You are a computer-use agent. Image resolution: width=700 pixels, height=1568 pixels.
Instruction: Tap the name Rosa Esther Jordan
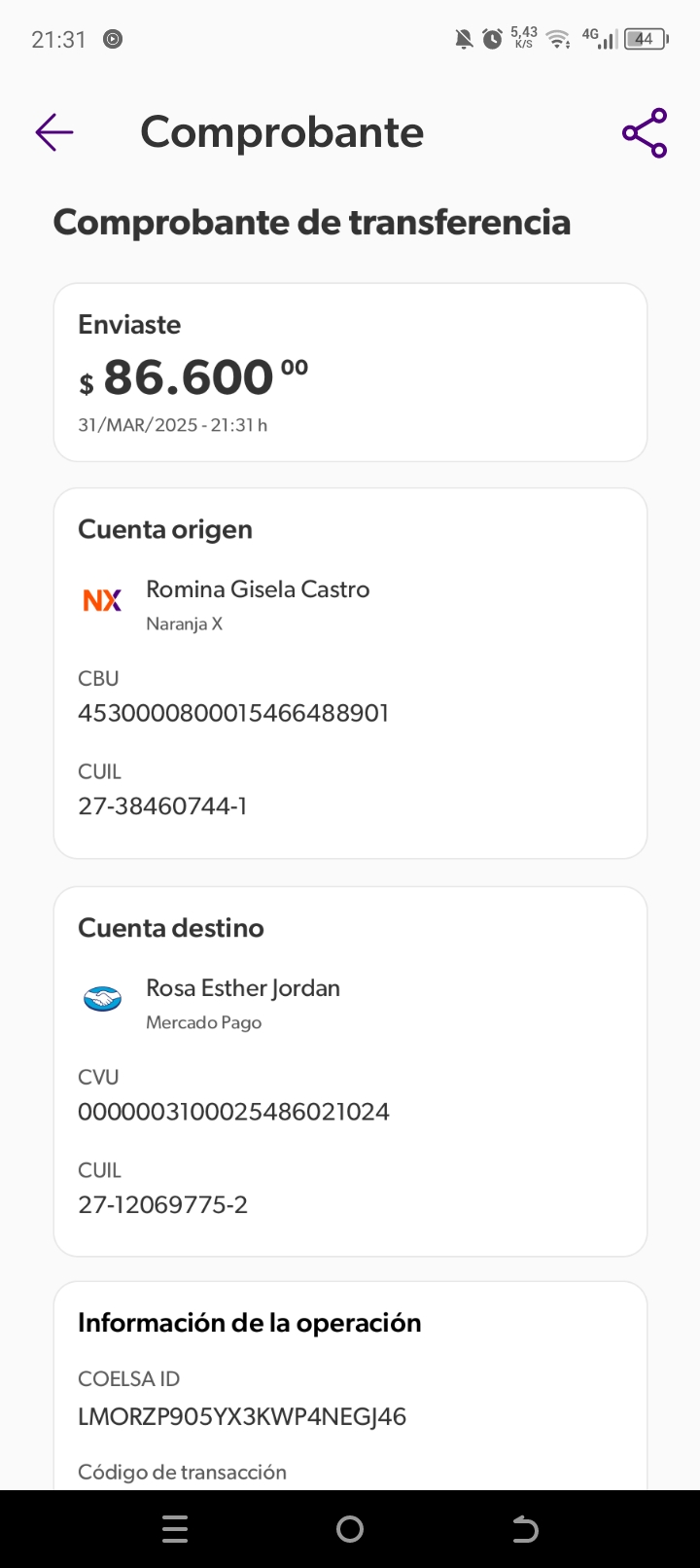pyautogui.click(x=243, y=988)
